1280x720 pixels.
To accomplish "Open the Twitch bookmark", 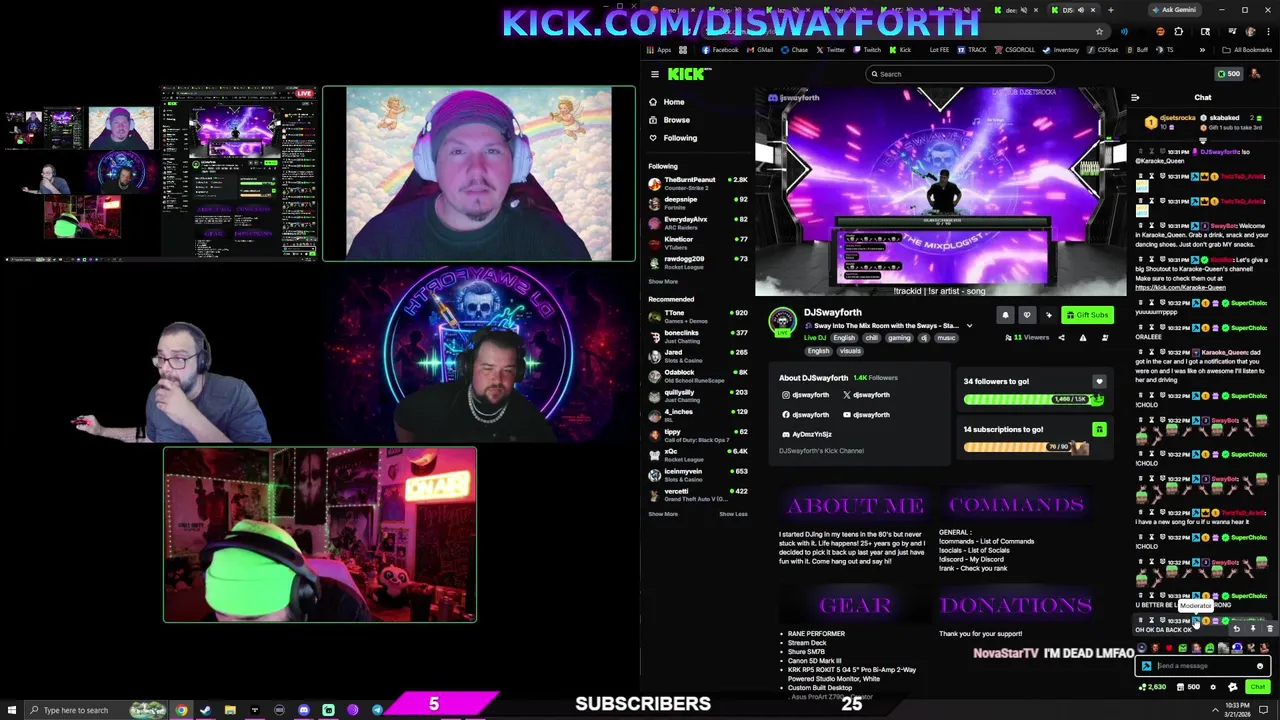I will point(869,50).
